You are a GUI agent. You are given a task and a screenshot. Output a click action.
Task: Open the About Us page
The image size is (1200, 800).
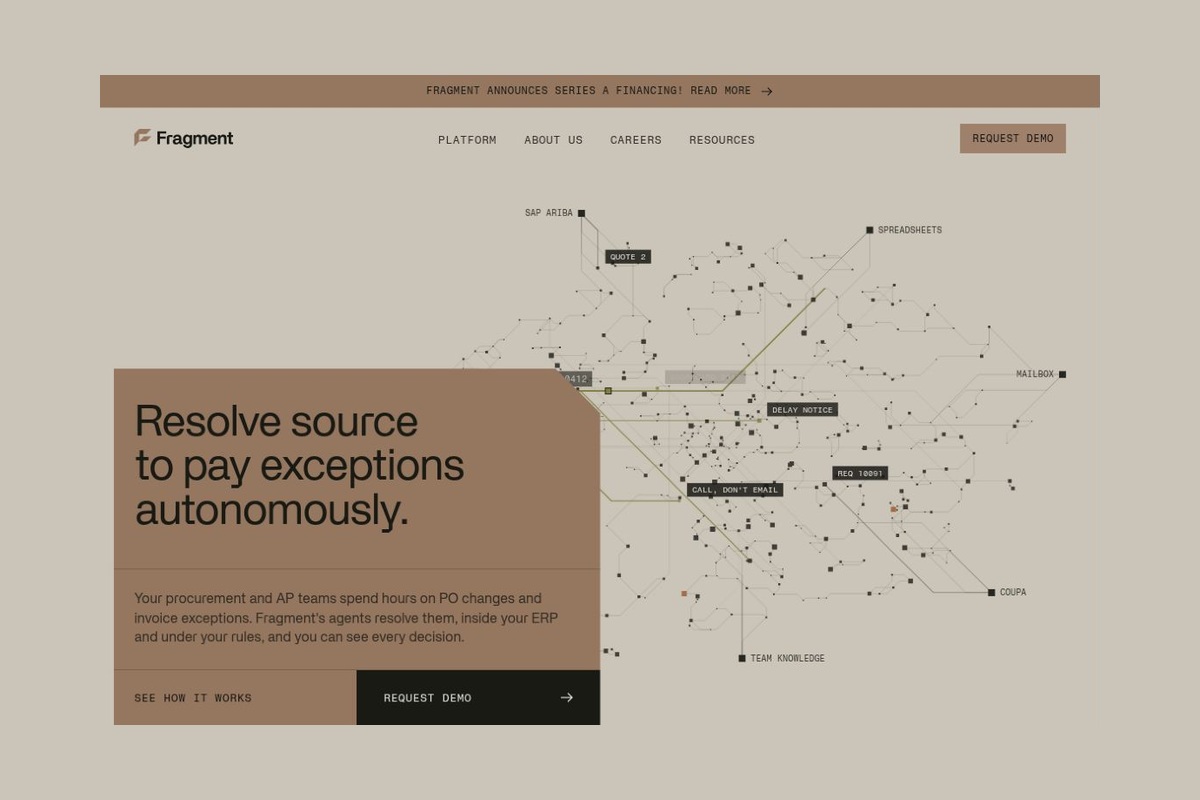[553, 140]
